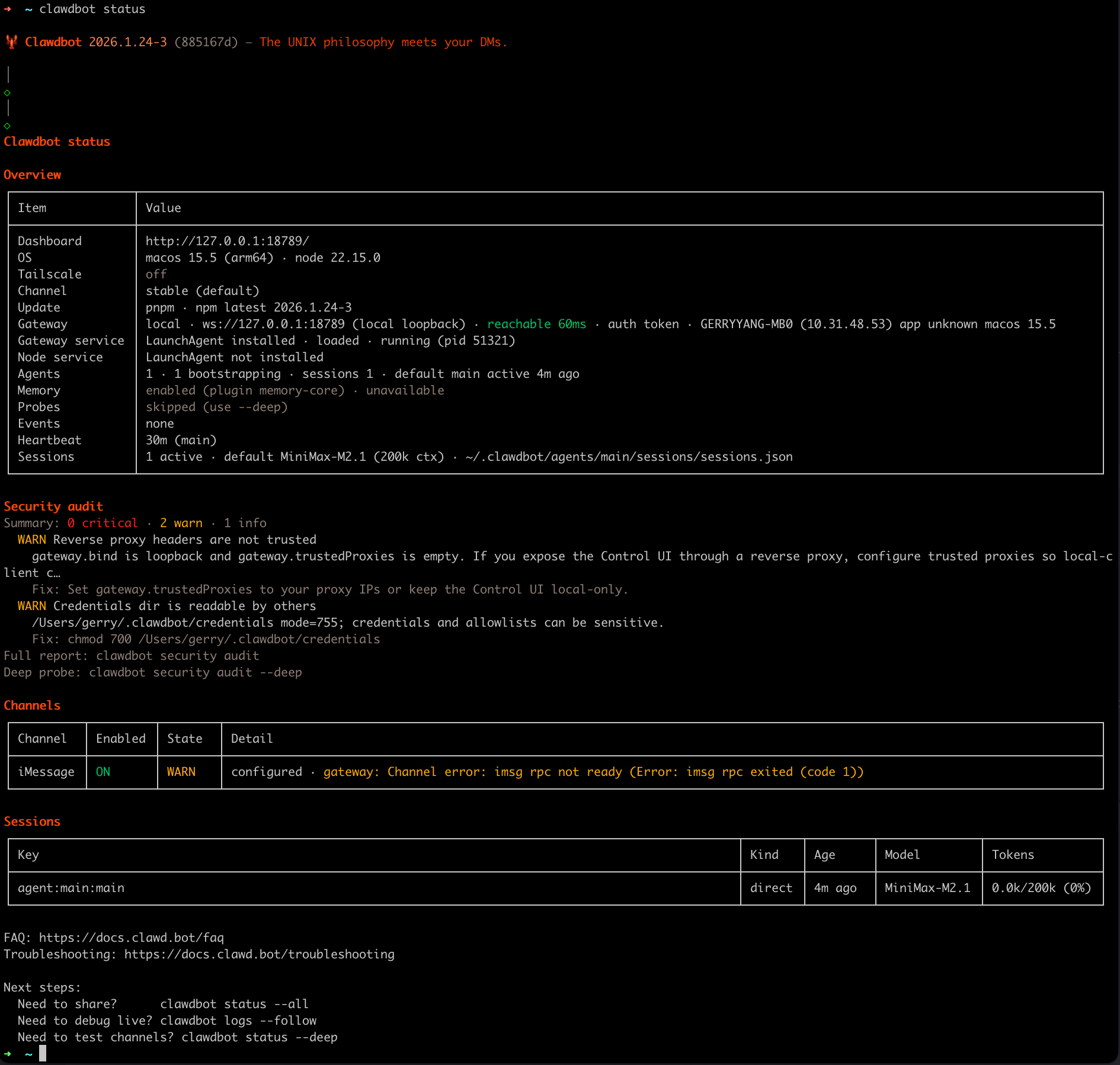Click the green 'ON' value for iMessage
Viewport: 1120px width, 1065px height.
(103, 772)
